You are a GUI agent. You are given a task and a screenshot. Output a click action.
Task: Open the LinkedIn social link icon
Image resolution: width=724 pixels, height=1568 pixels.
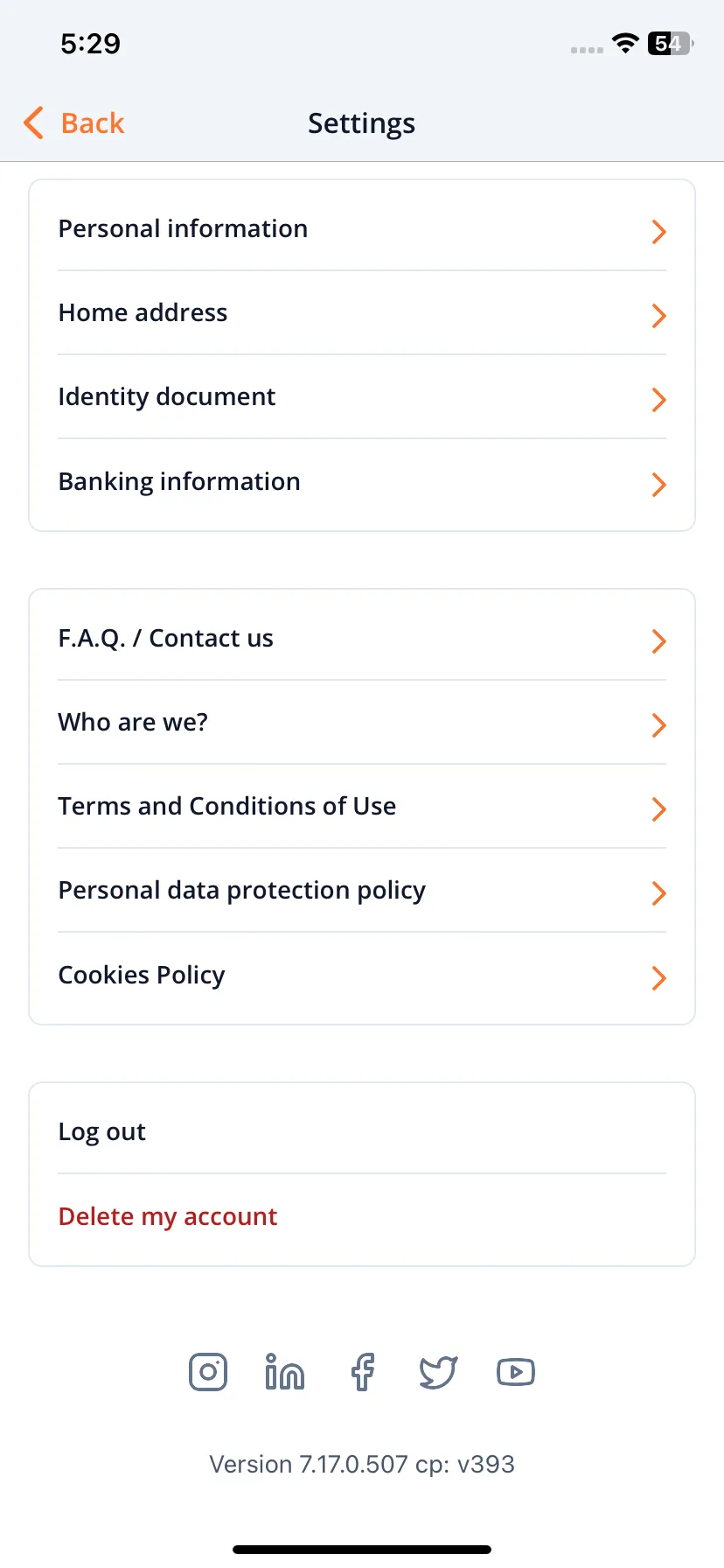coord(284,1372)
